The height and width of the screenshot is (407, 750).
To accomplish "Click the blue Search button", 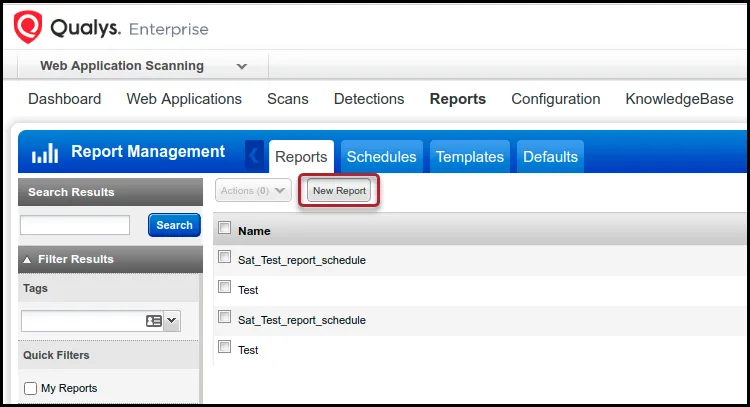I will 174,225.
